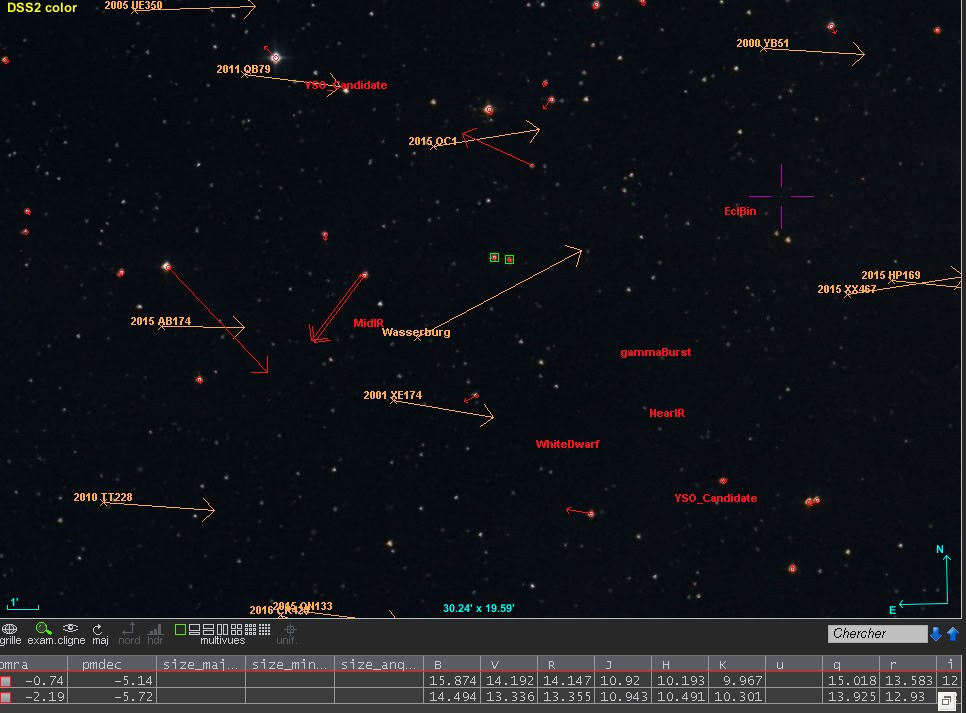The image size is (966, 713).
Task: Choose the sixteen-panel multivues layout
Action: (x=265, y=629)
